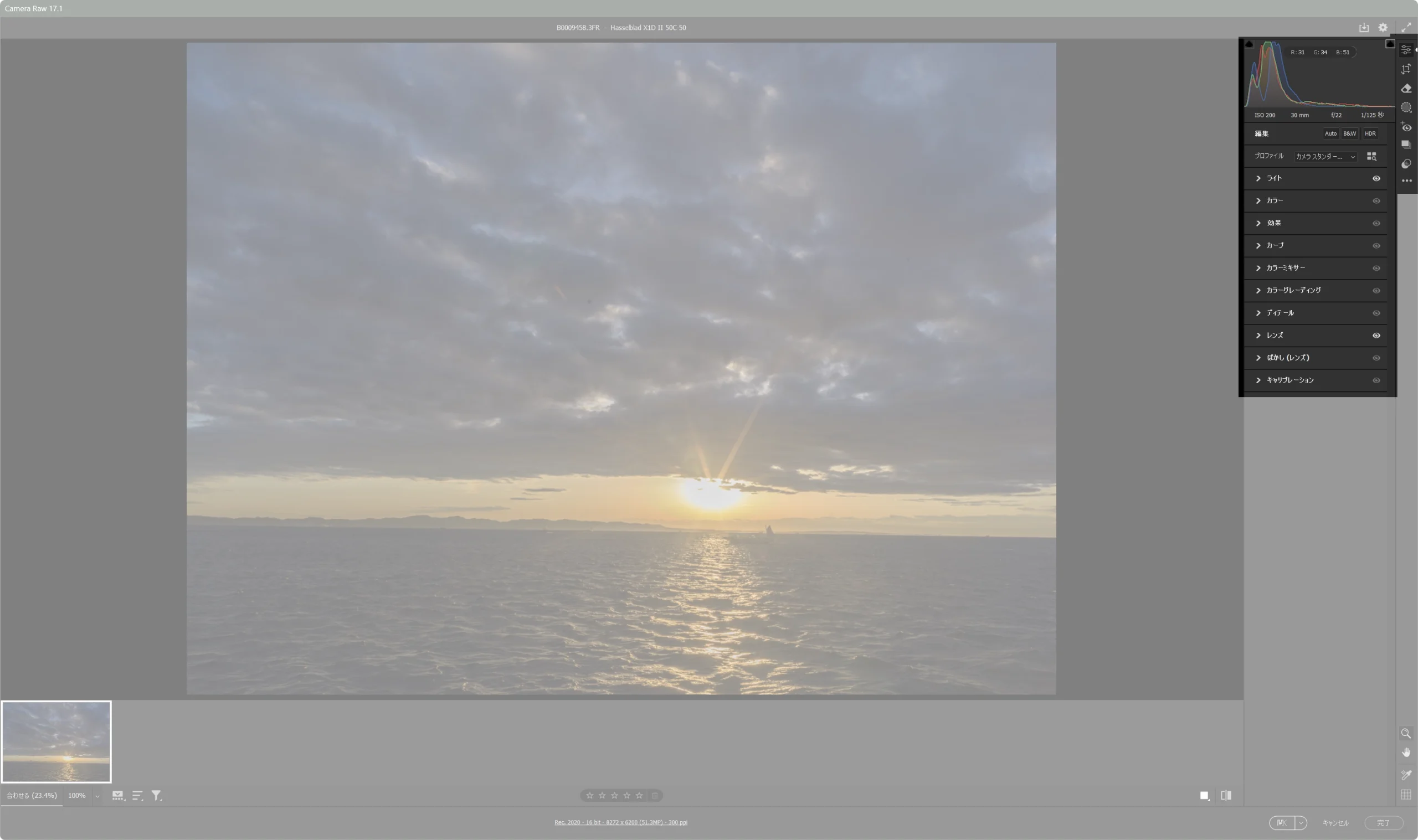Rate the image five stars
This screenshot has height=840, width=1418.
click(639, 796)
